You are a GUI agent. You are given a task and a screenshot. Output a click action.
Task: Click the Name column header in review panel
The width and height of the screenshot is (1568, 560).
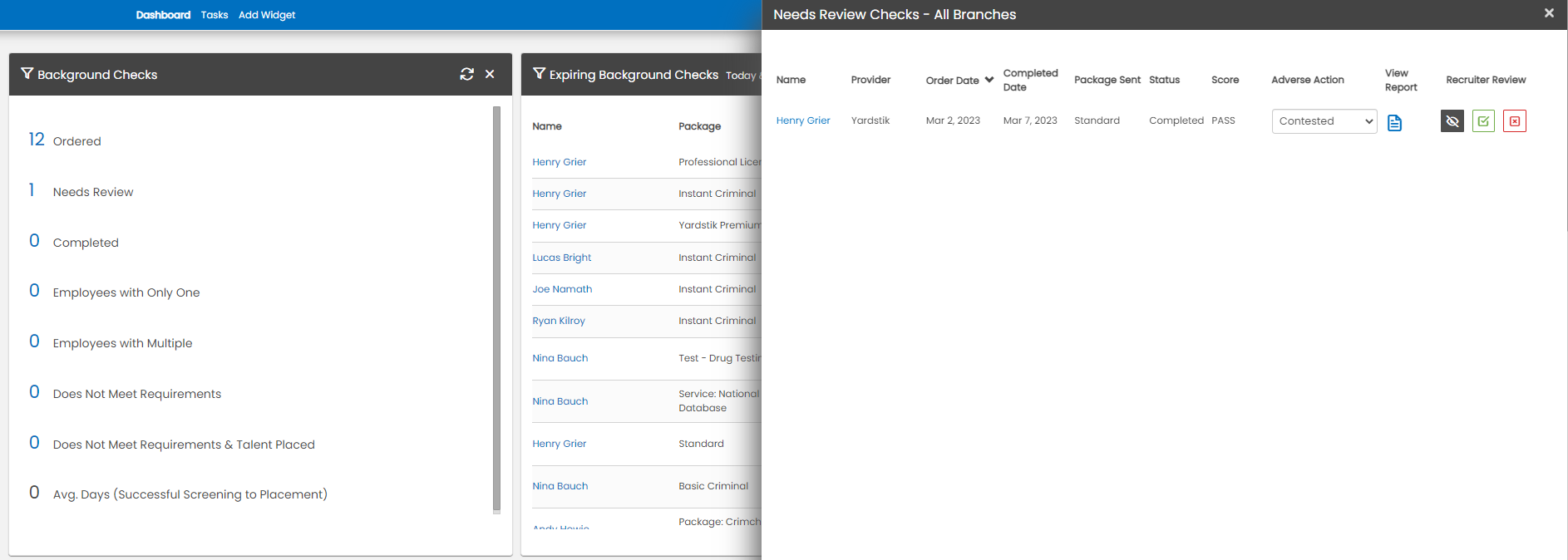coord(791,80)
